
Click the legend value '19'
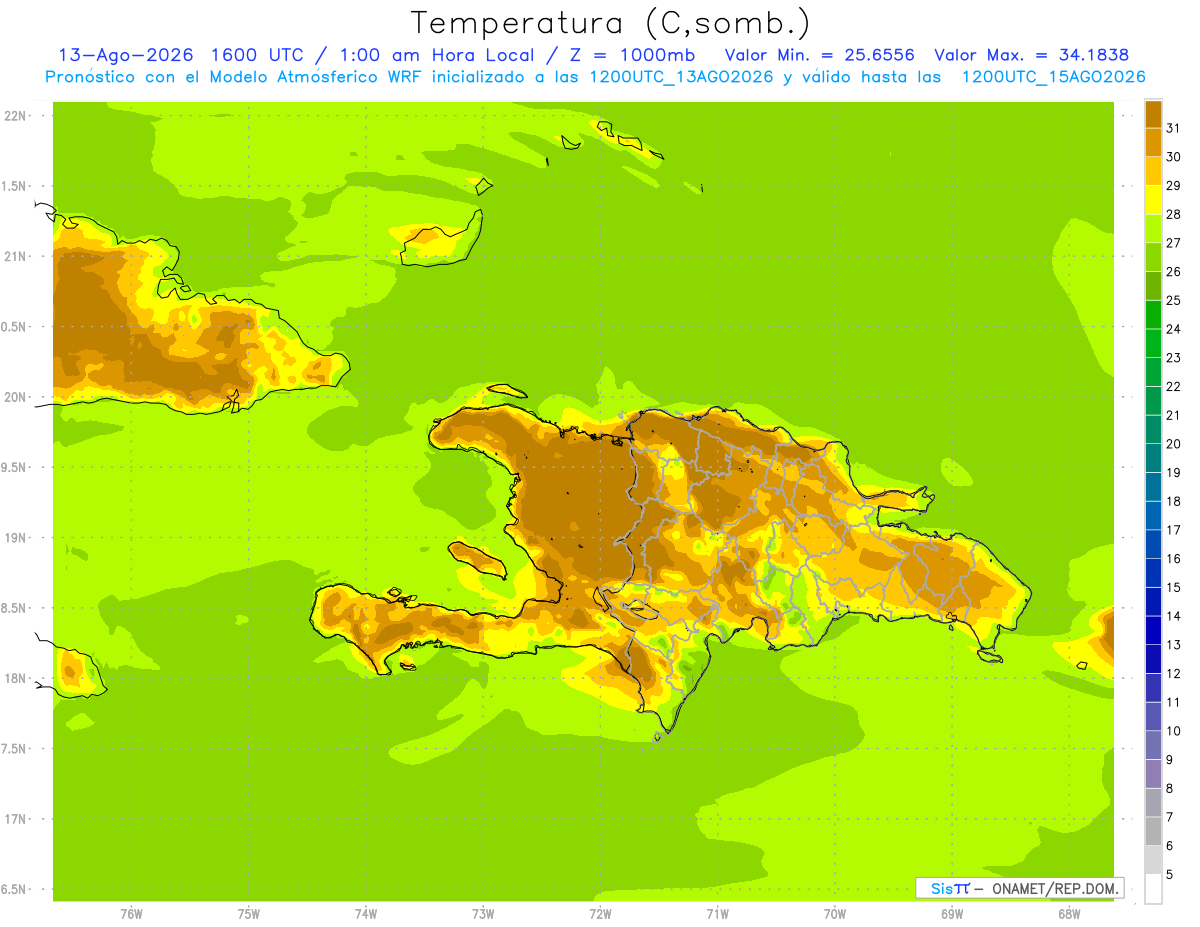click(x=1173, y=472)
